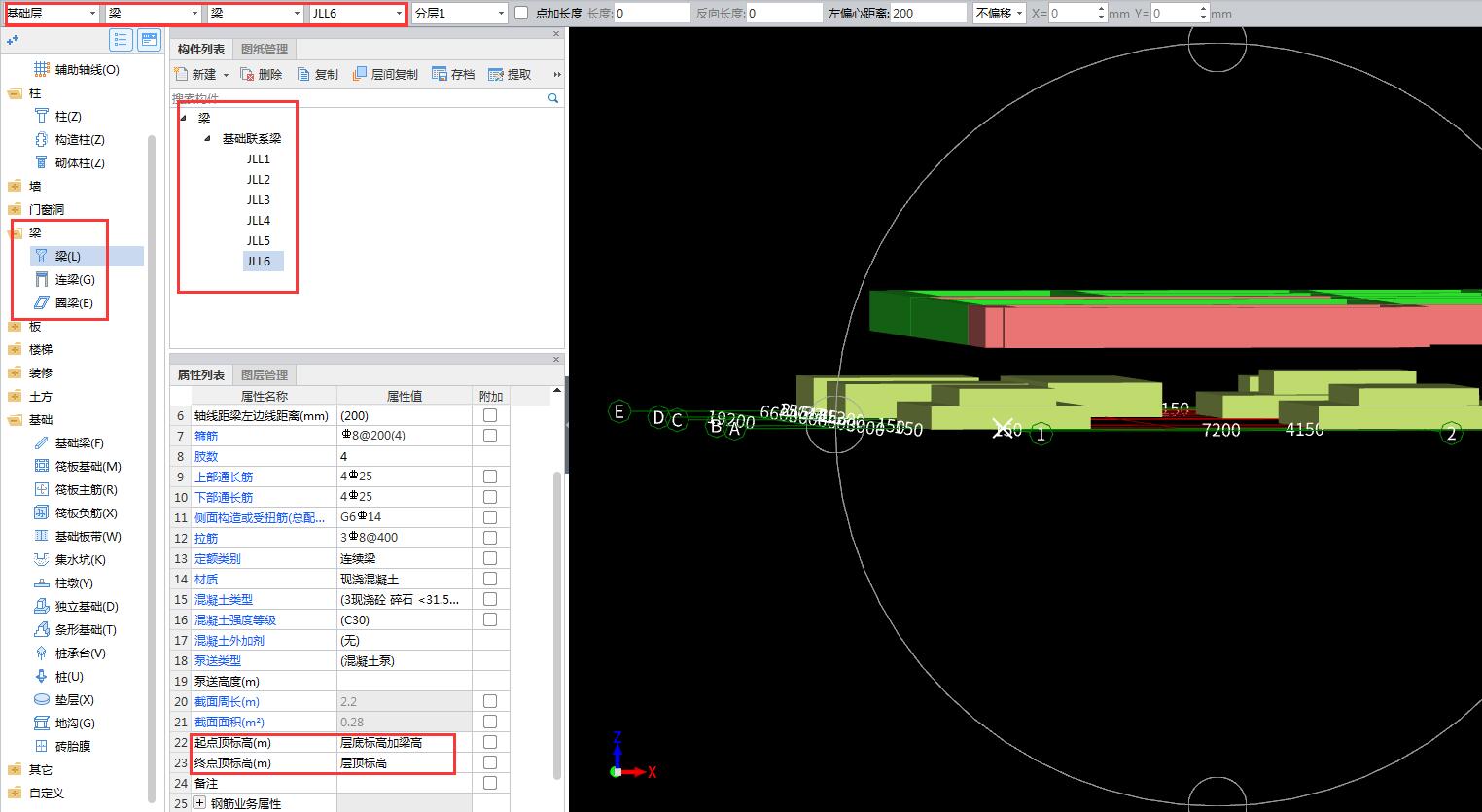Select the 柱(Z) column icon
Image resolution: width=1482 pixels, height=812 pixels.
[x=41, y=116]
